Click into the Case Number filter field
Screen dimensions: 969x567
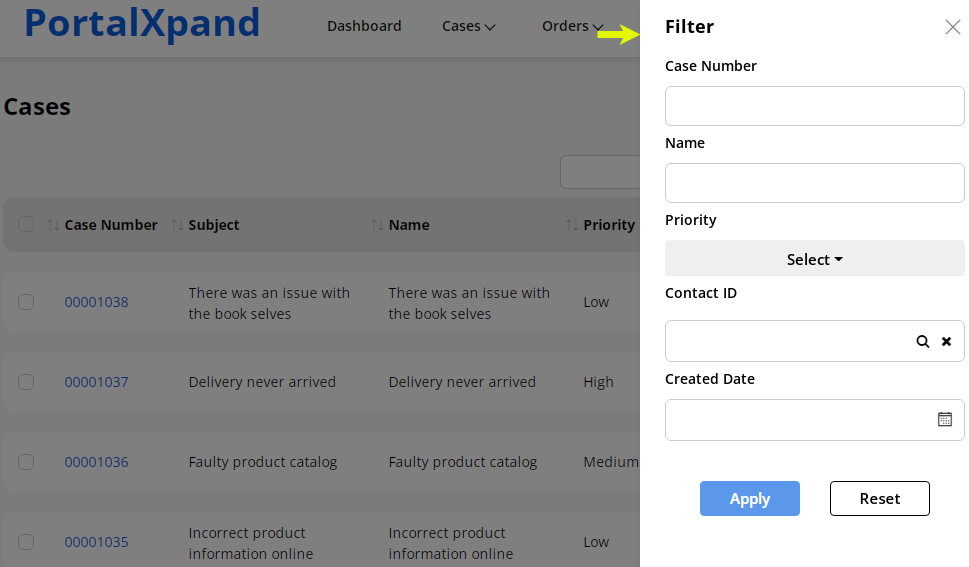814,106
